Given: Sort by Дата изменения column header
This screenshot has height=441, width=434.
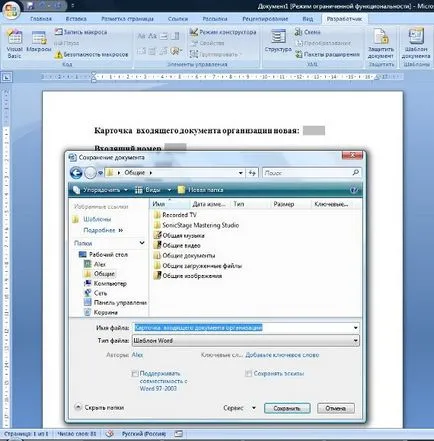Looking at the screenshot, I should pos(210,204).
